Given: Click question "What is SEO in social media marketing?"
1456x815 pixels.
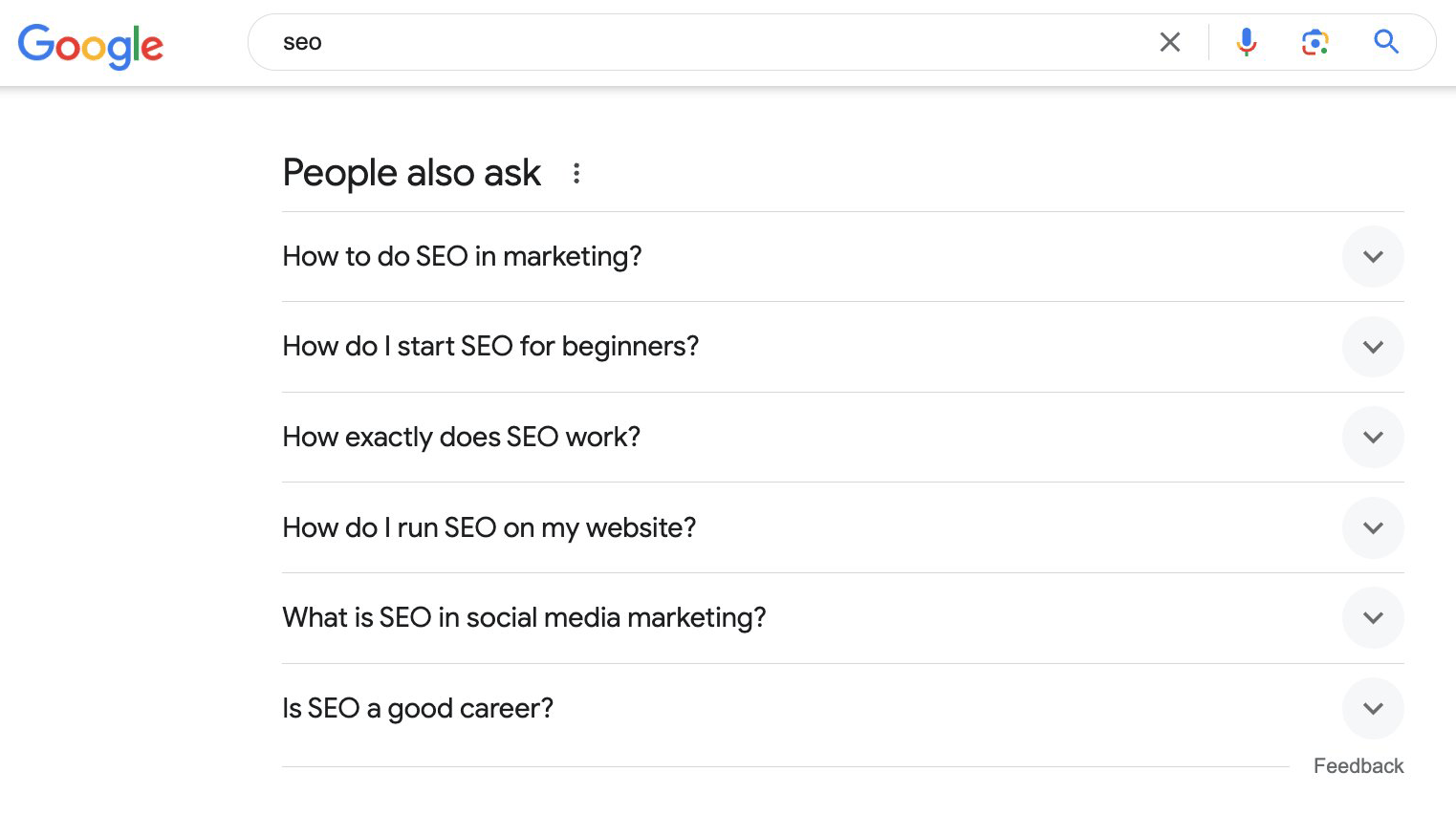Looking at the screenshot, I should 524,617.
